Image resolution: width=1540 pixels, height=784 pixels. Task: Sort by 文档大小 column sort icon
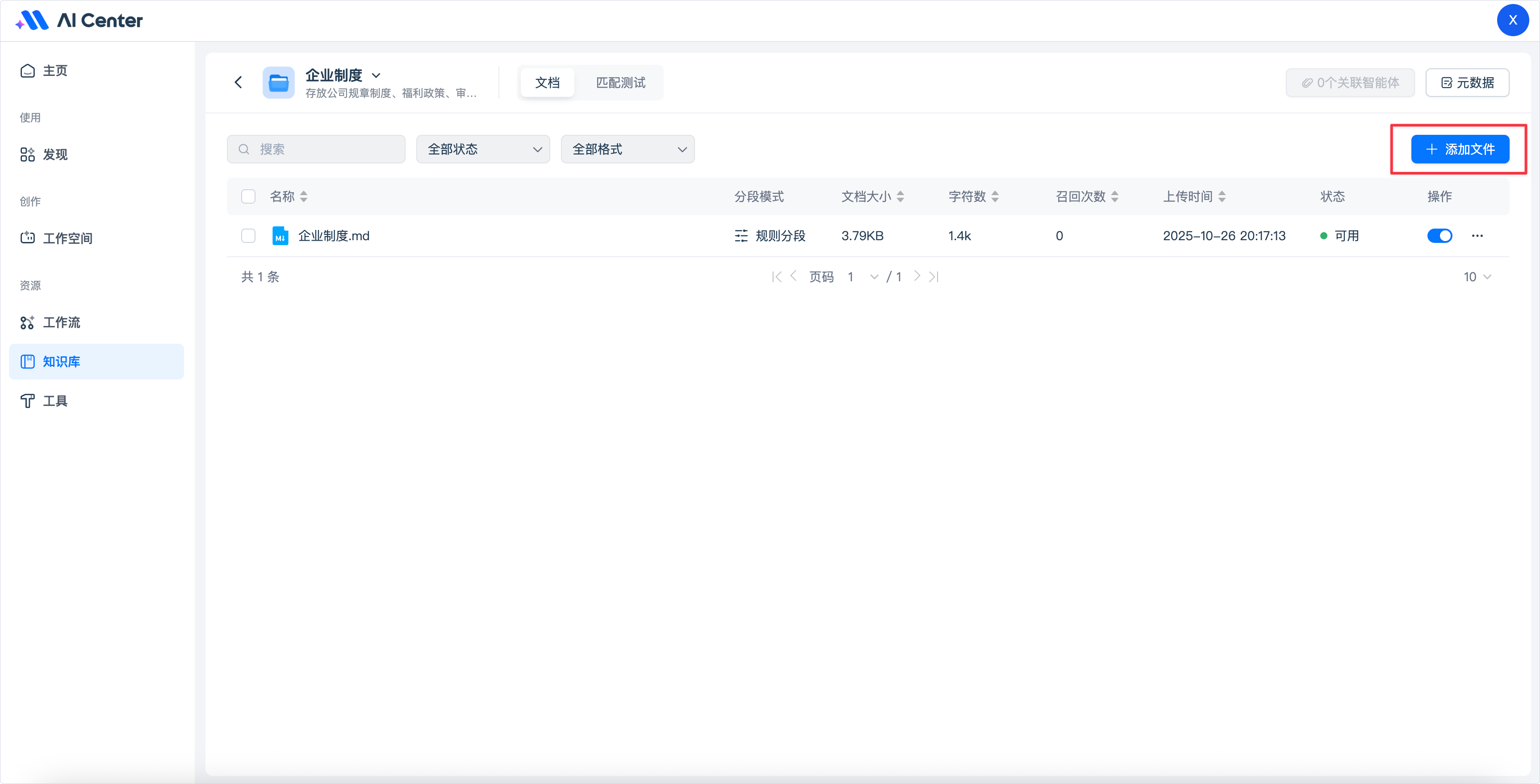point(900,196)
